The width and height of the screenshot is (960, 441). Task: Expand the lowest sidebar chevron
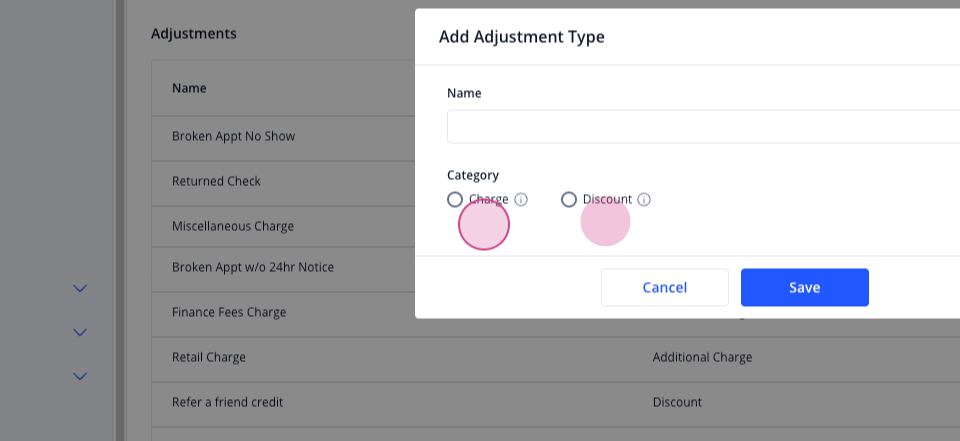(80, 376)
